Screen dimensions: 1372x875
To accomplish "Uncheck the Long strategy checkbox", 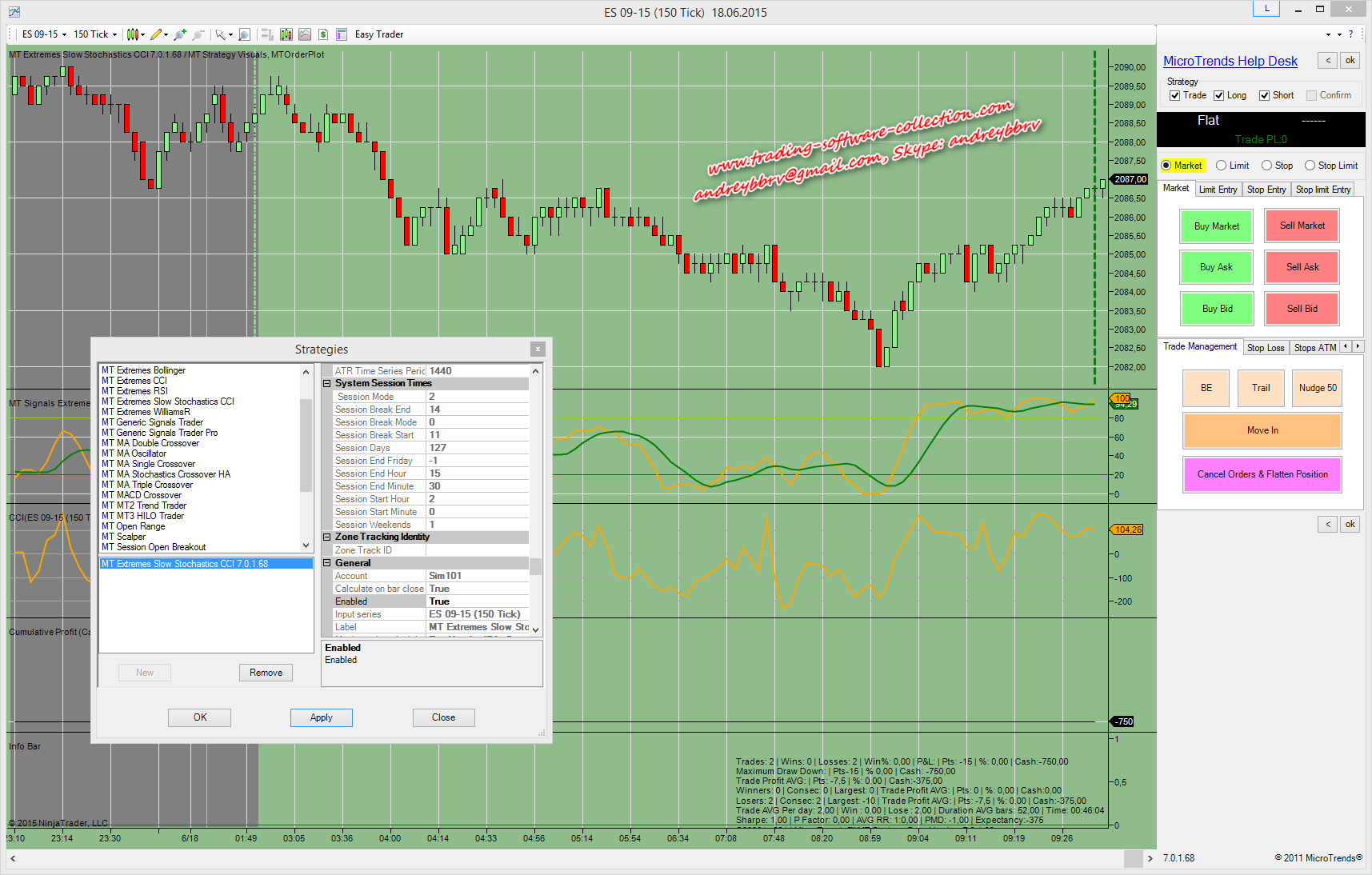I will 1219,95.
